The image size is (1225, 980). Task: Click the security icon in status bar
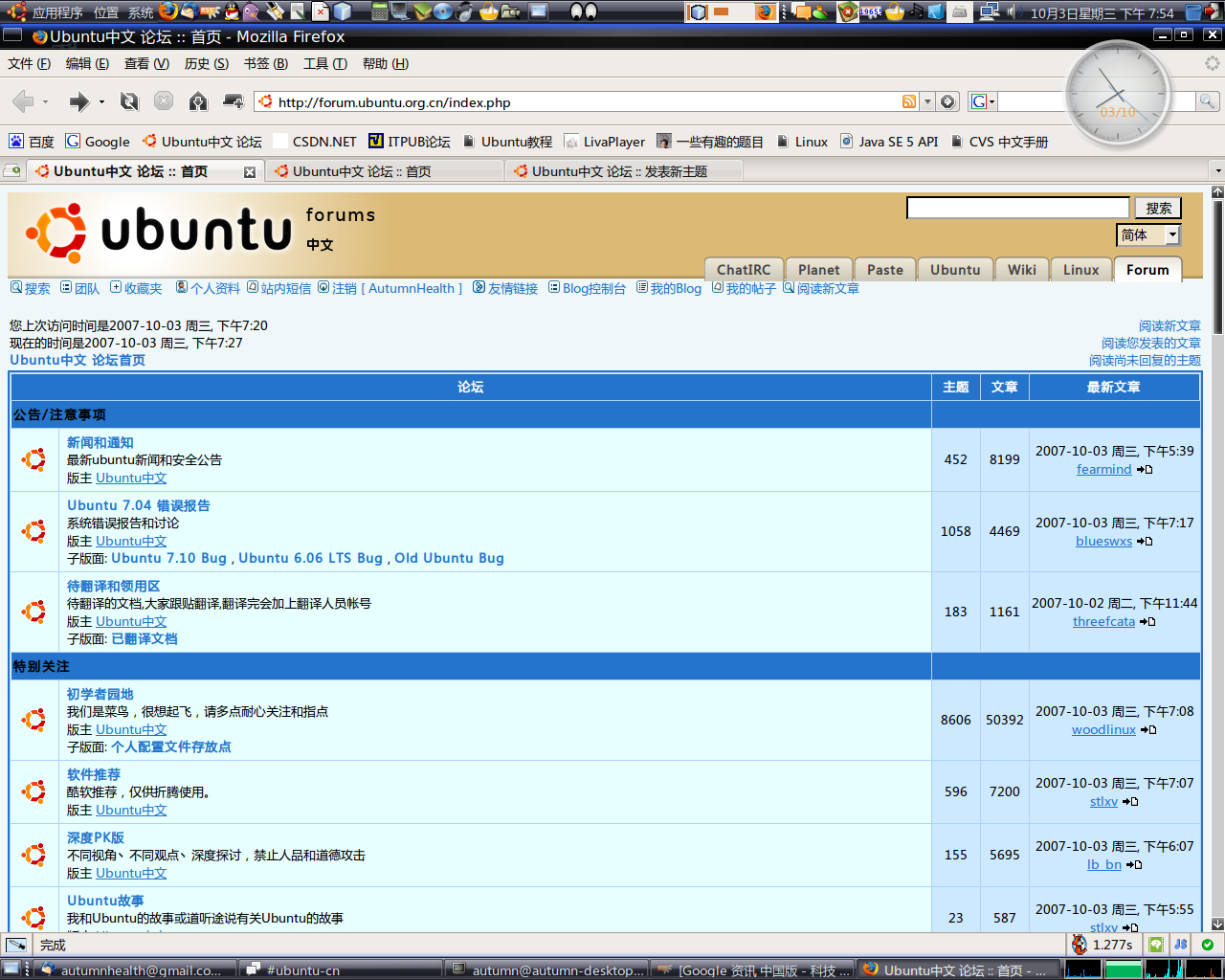coord(1207,945)
